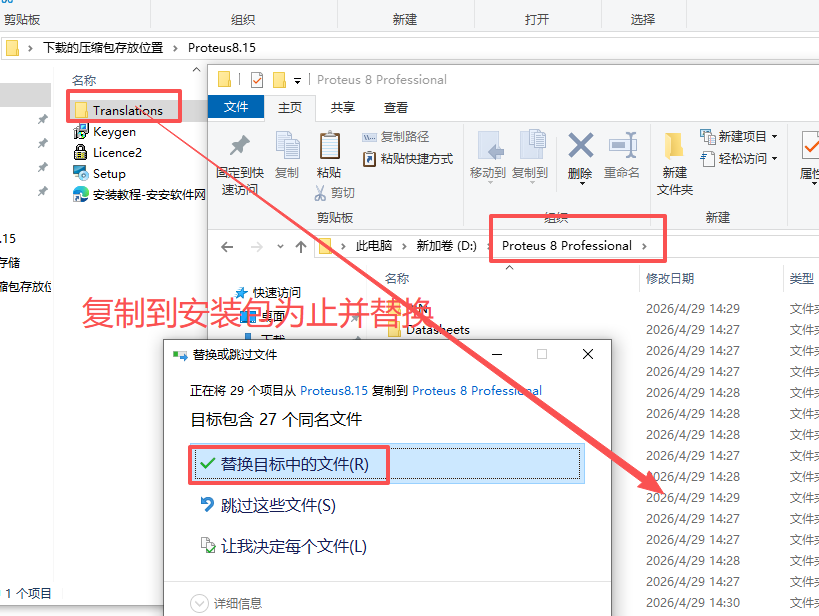Image resolution: width=819 pixels, height=616 pixels.
Task: Click 新加卷 (D:) breadcrumb
Action: pyautogui.click(x=446, y=246)
